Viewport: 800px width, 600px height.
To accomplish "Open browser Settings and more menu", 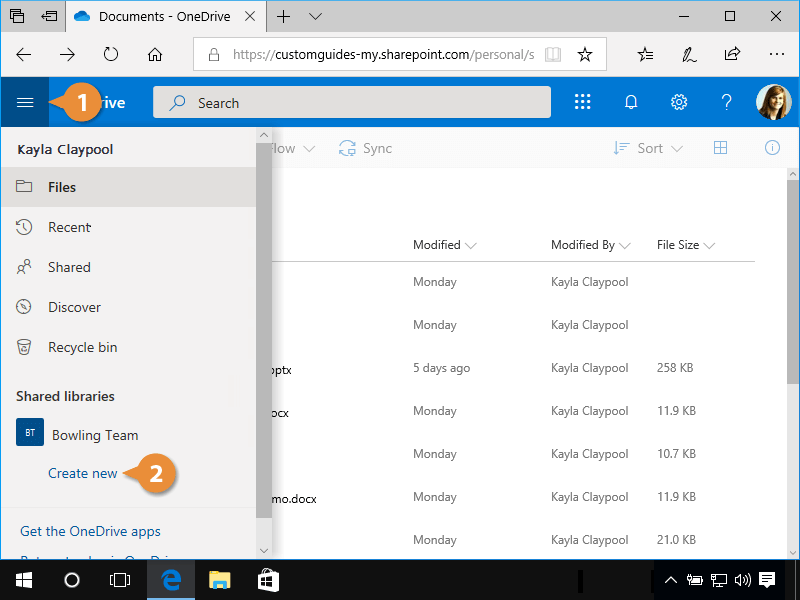I will tap(776, 54).
